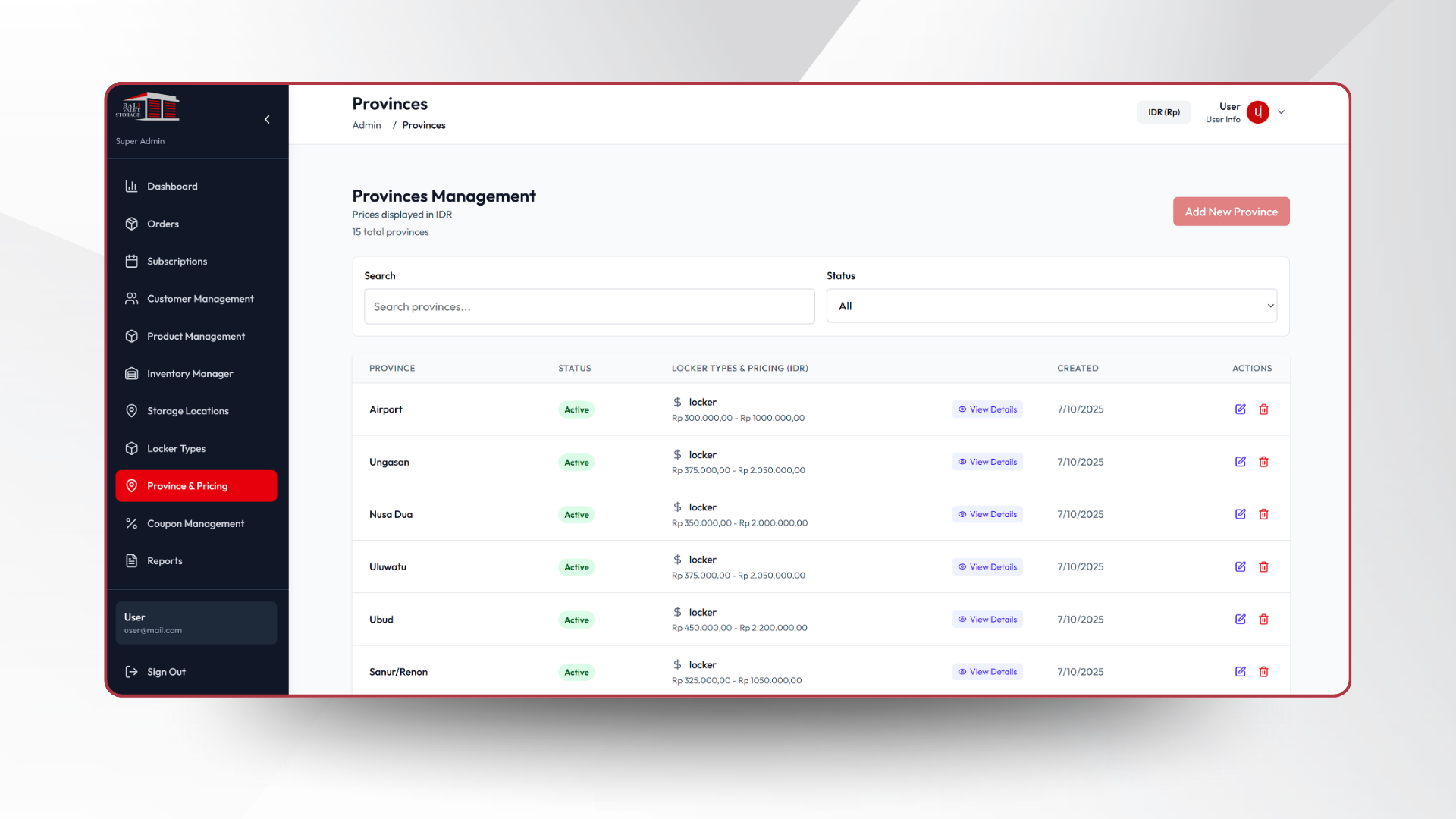Go to Coupon Management in sidebar
Viewport: 1456px width, 819px height.
(195, 524)
